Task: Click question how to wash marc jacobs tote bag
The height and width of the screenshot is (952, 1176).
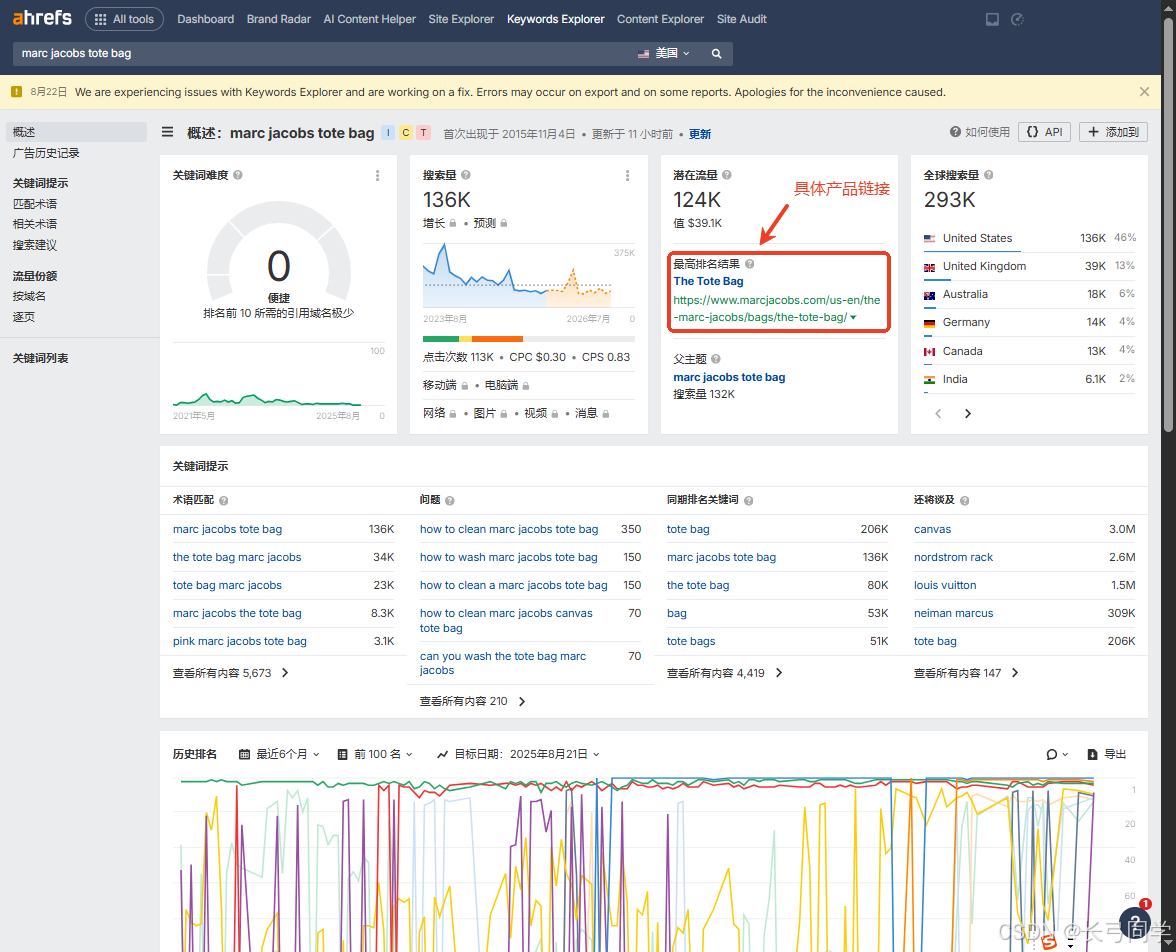Action: click(x=508, y=557)
